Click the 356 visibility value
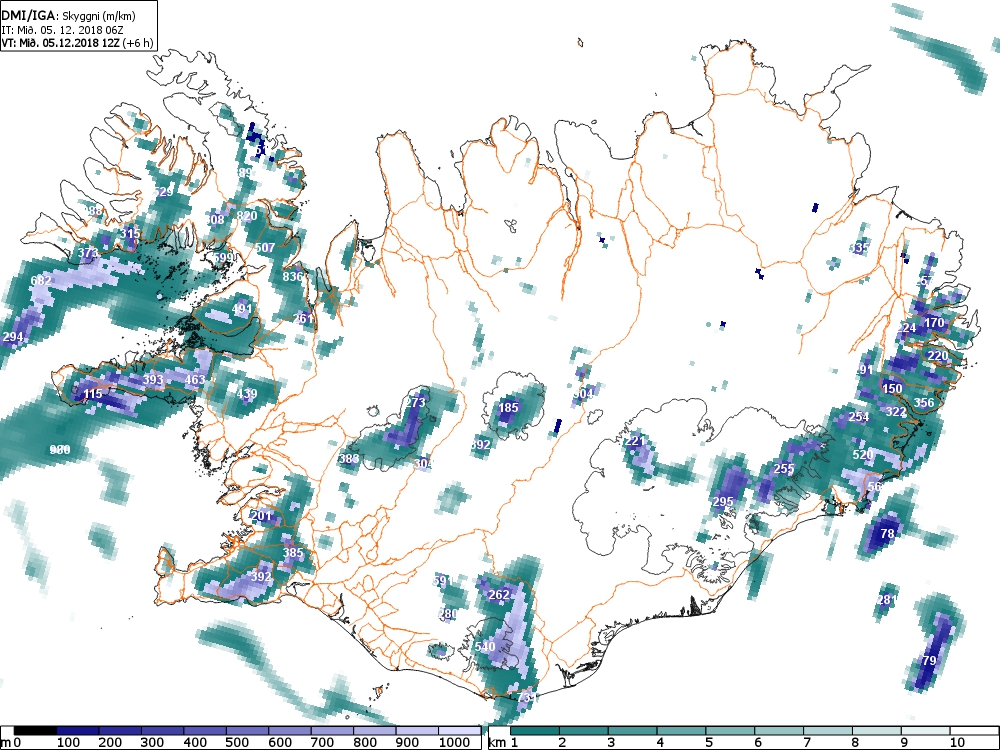Image resolution: width=1000 pixels, height=750 pixels. (x=923, y=402)
